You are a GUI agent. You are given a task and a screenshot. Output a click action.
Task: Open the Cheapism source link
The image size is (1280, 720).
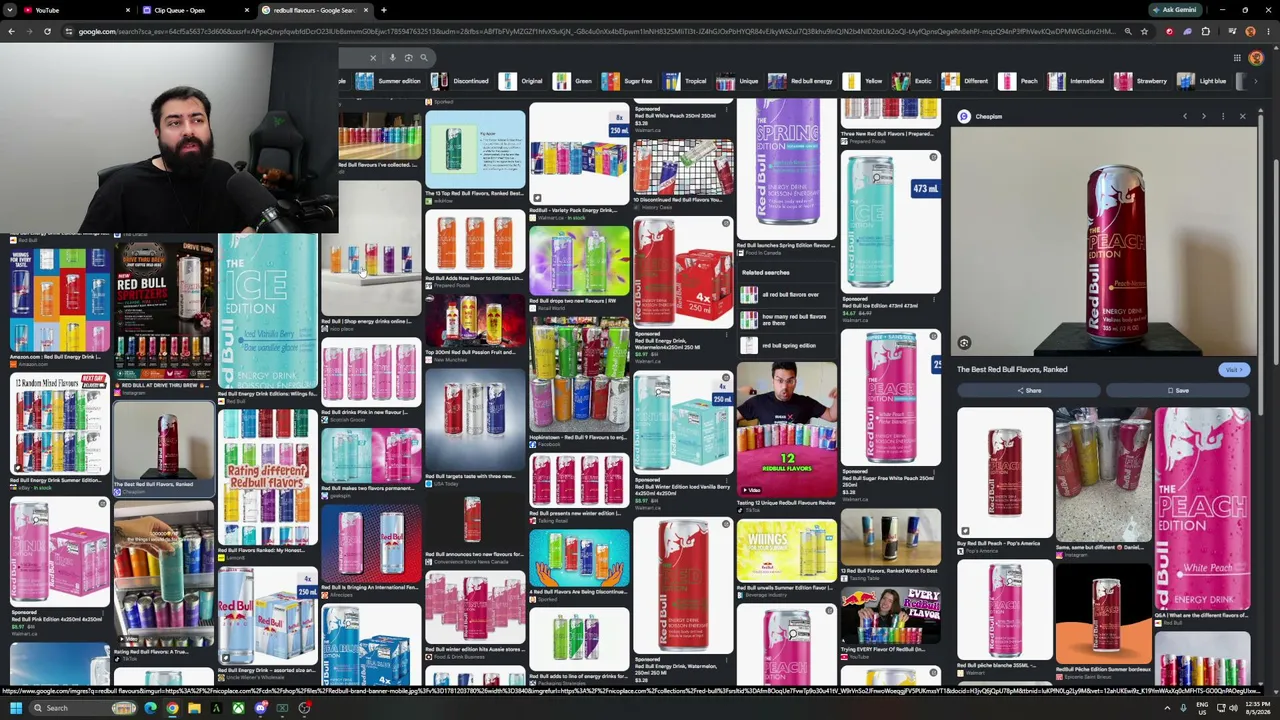click(981, 117)
